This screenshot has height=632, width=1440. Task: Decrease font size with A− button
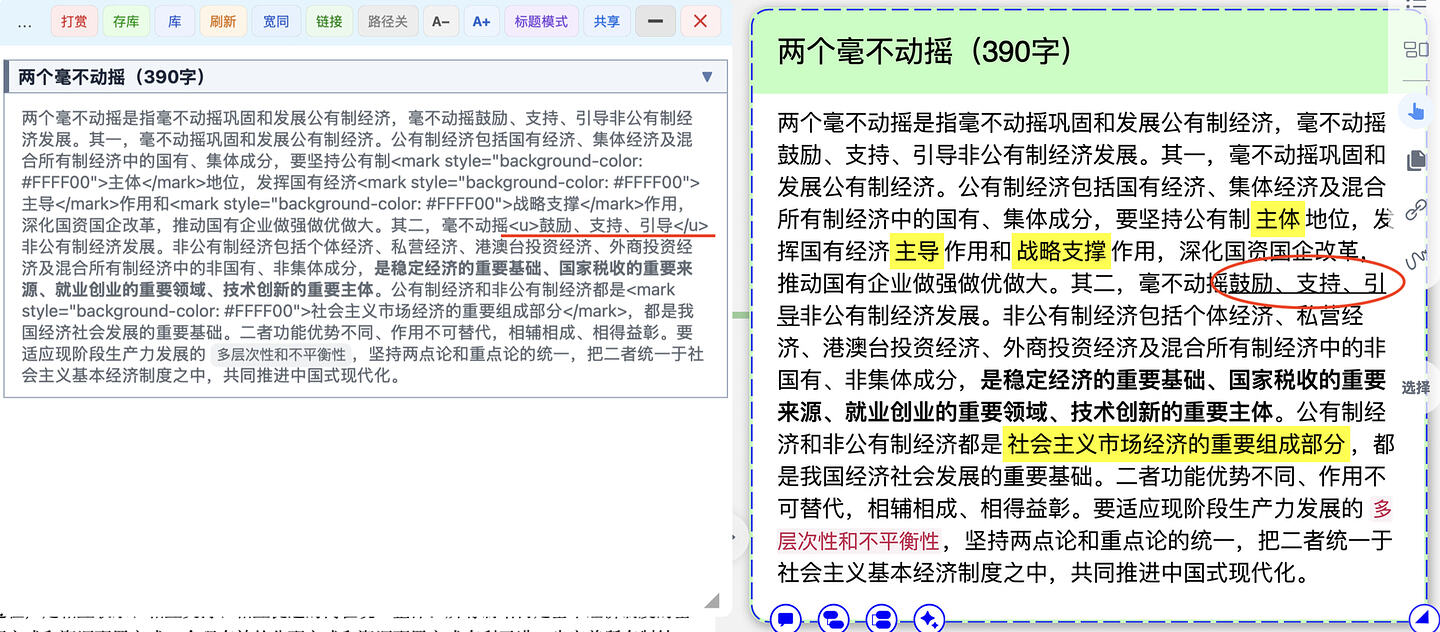[440, 21]
